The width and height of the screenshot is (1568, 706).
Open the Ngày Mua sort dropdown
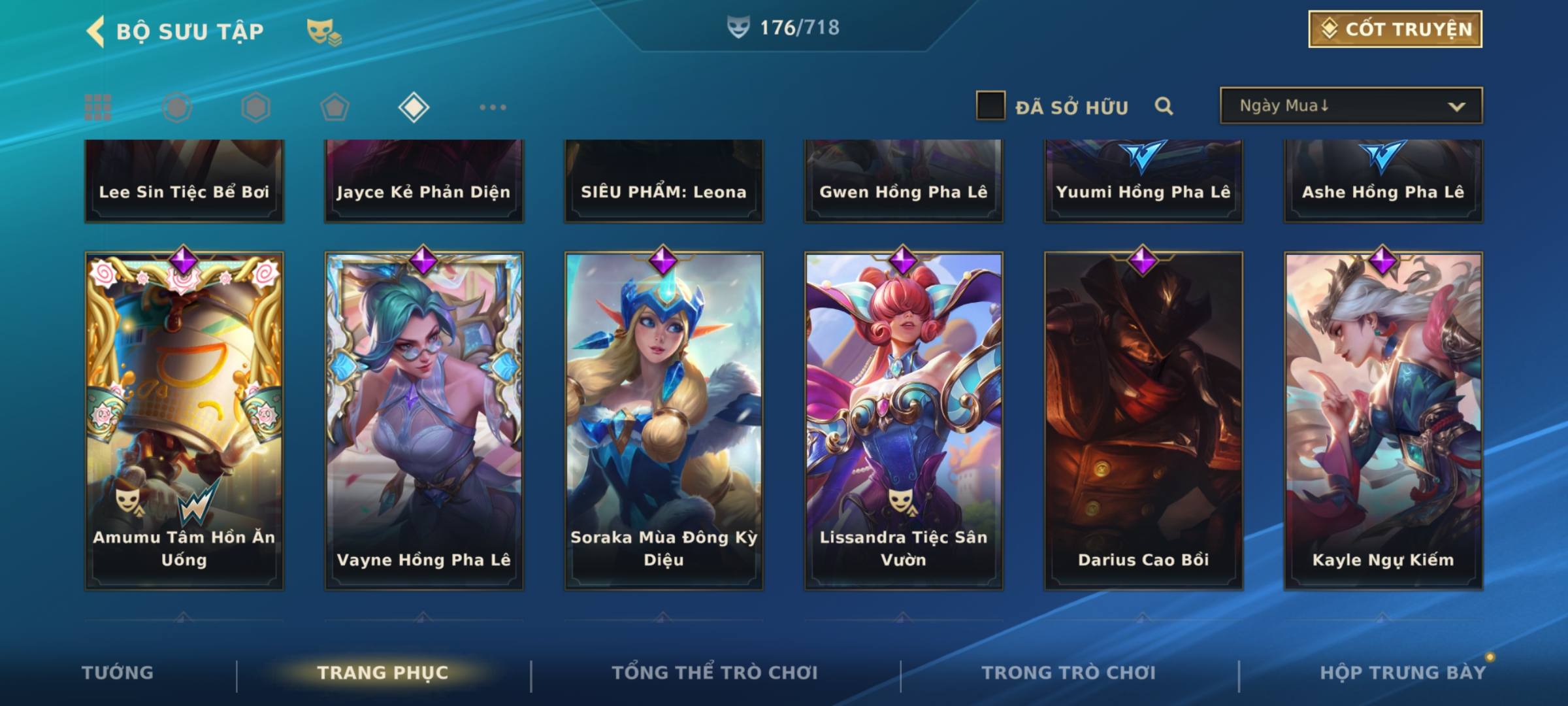pyautogui.click(x=1351, y=105)
